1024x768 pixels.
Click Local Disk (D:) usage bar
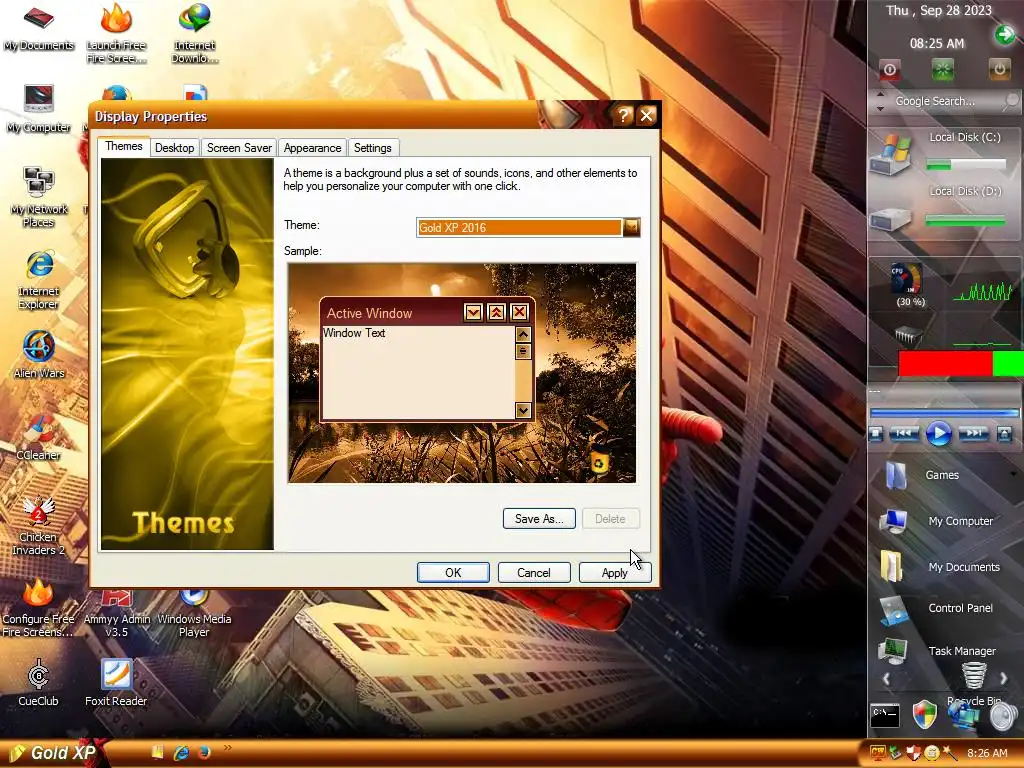966,221
